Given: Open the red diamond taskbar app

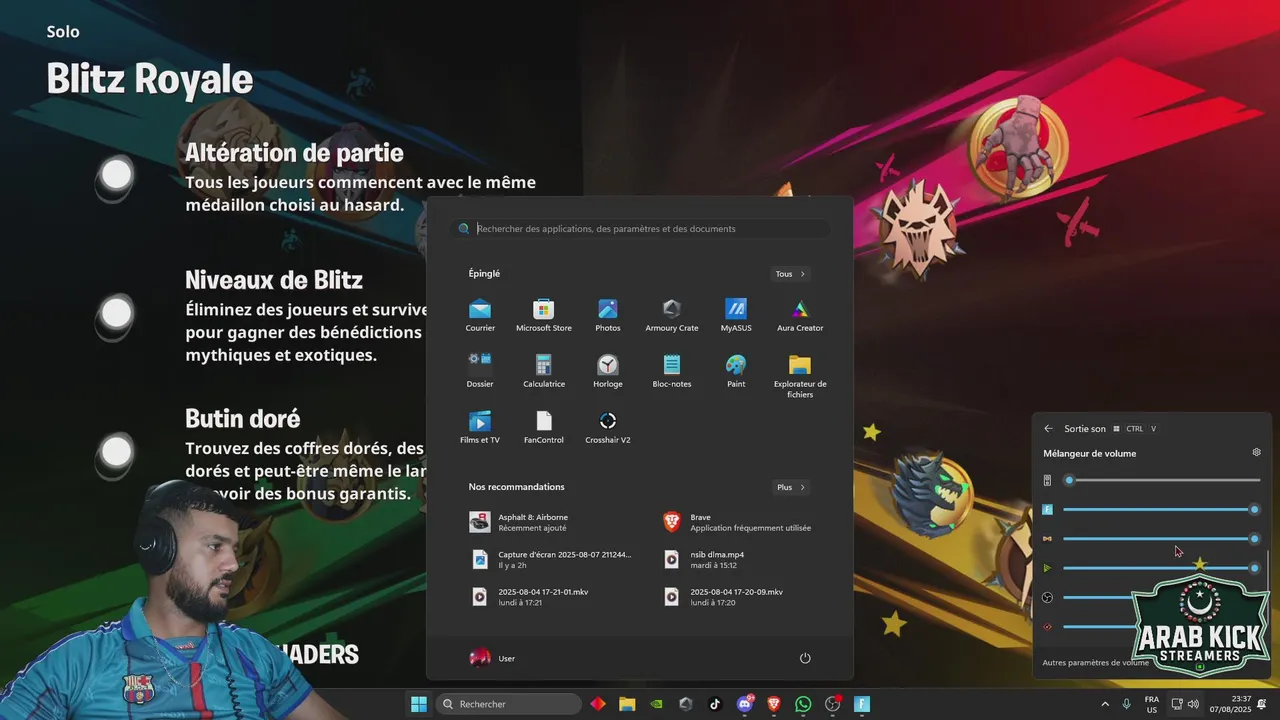Looking at the screenshot, I should tap(598, 704).
